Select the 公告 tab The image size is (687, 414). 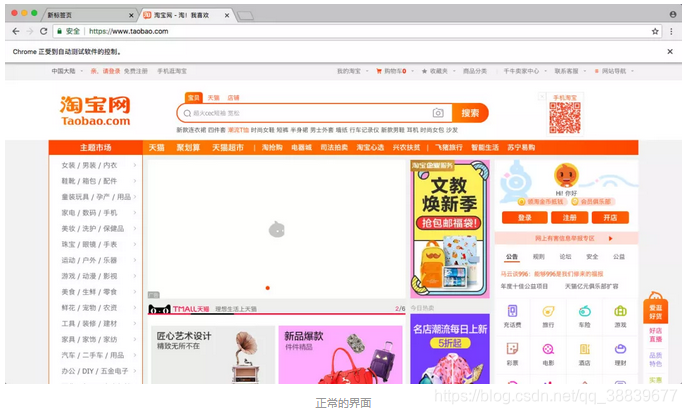pos(512,257)
